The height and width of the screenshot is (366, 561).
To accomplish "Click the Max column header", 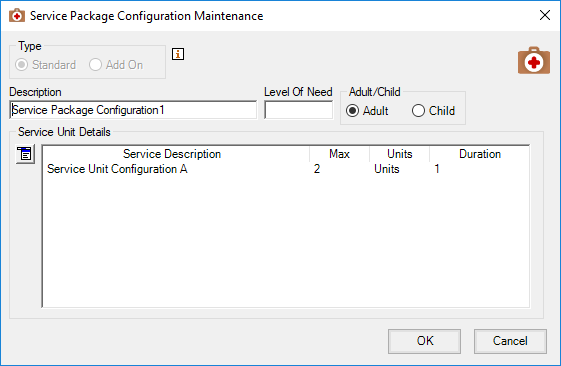I will pos(339,154).
